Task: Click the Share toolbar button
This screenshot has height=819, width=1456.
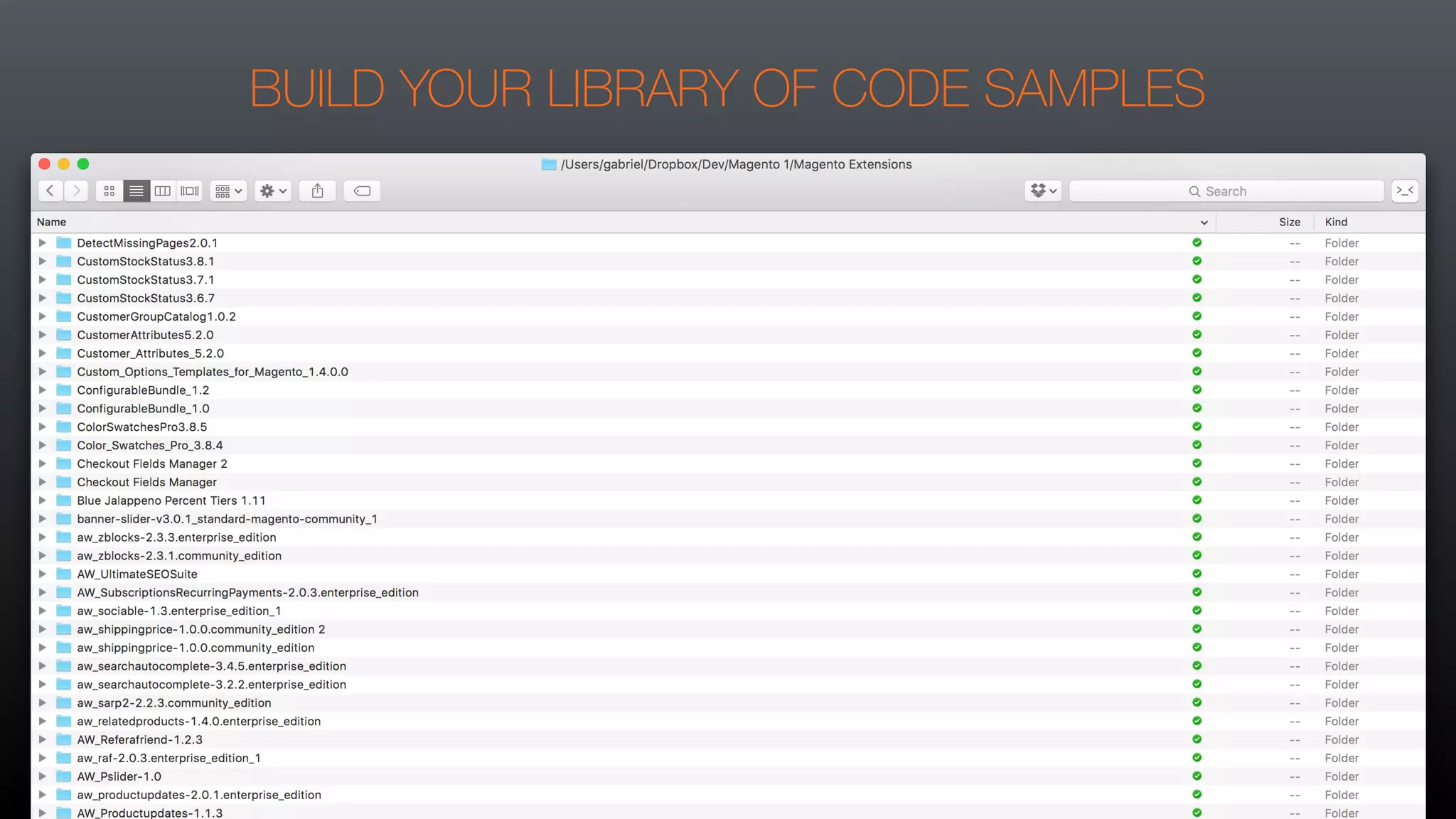Action: [318, 191]
